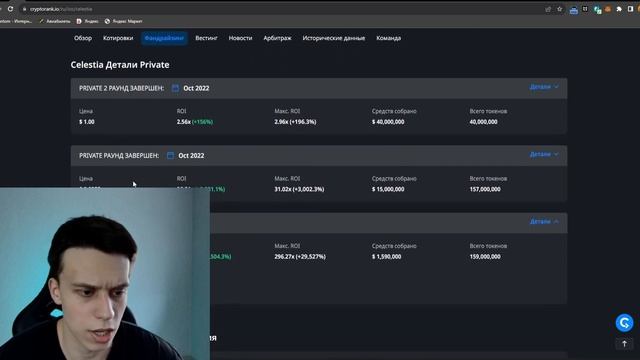Screen dimensions: 640x360
Task: Click the $ 15,000,000 funds raised value
Action: 388,189
